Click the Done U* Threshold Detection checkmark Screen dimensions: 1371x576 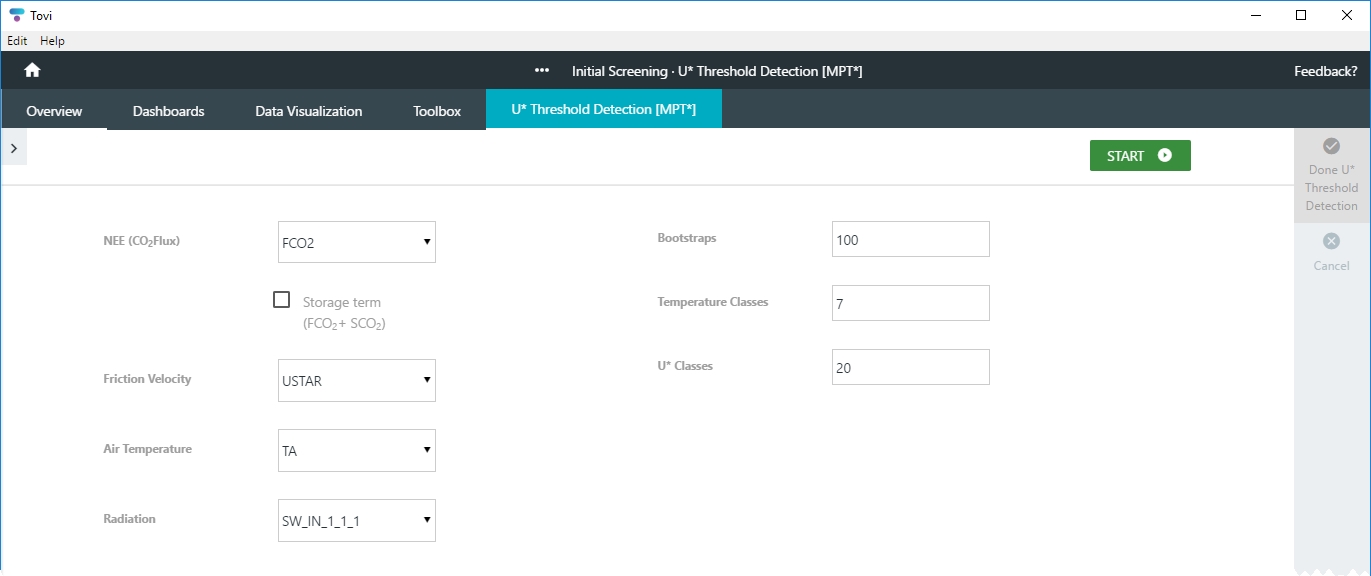(1331, 146)
